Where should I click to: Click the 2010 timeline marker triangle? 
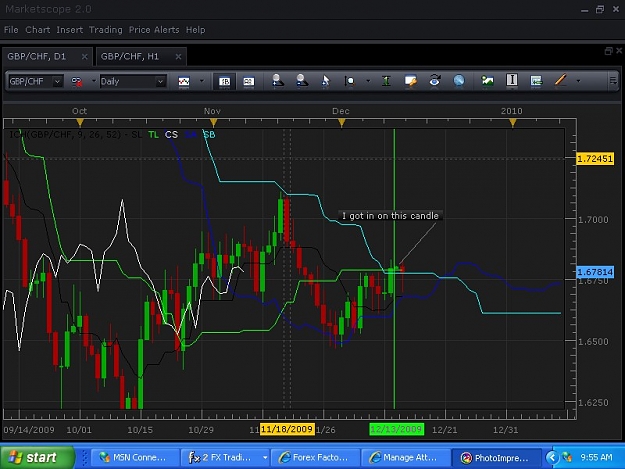[513, 122]
